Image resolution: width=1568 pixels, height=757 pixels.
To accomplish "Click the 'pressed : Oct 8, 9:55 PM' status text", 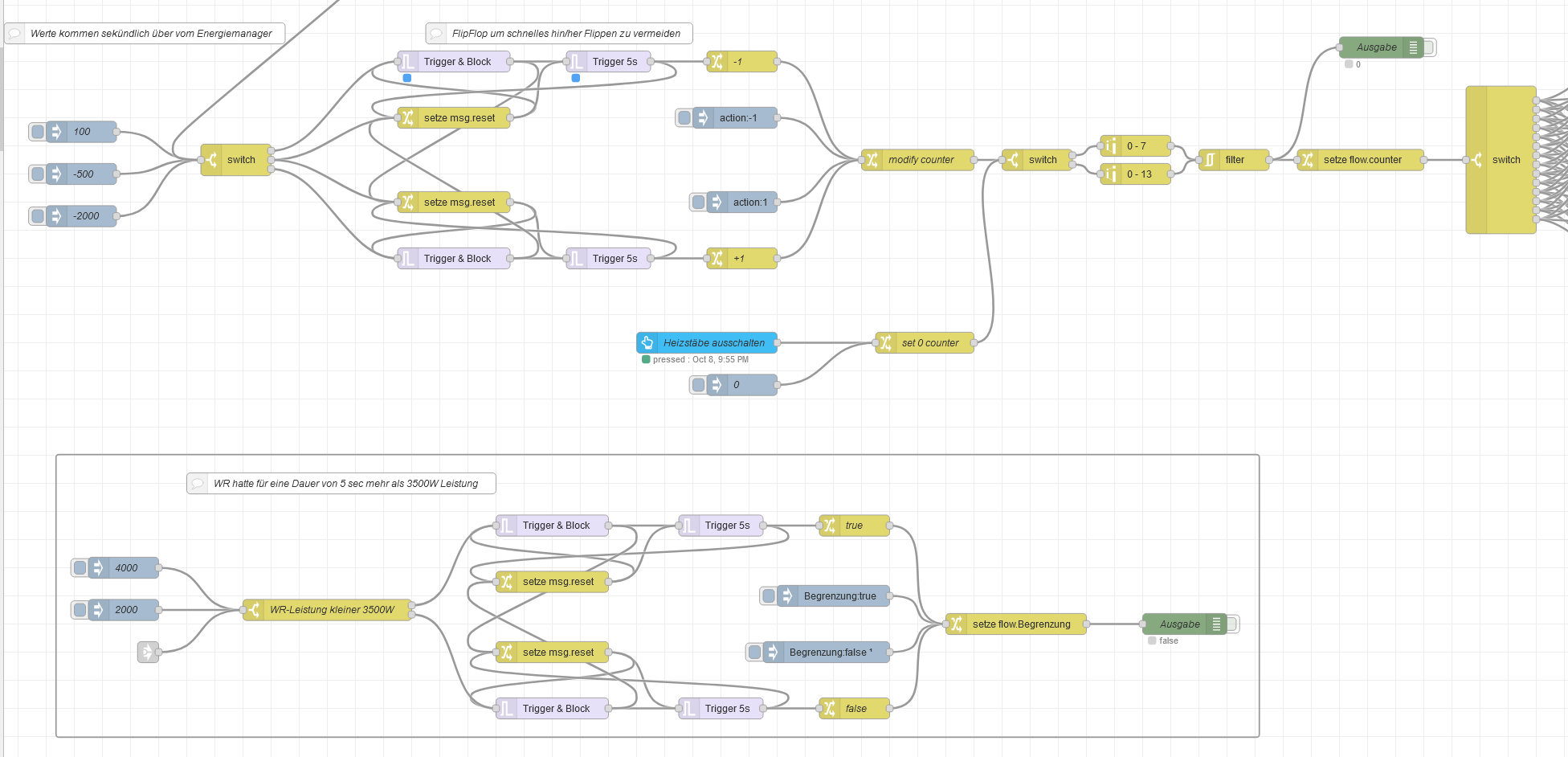I will tap(700, 360).
